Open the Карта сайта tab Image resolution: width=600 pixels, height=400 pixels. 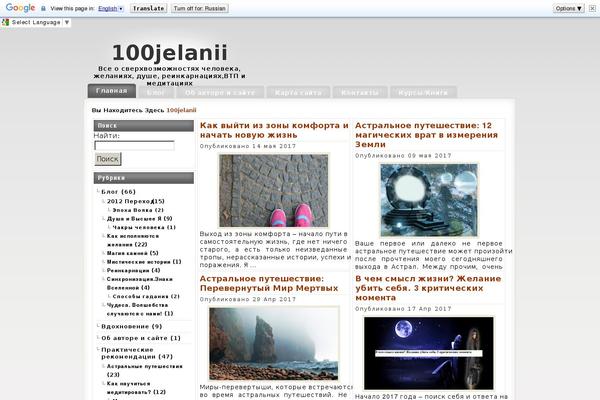pyautogui.click(x=298, y=93)
